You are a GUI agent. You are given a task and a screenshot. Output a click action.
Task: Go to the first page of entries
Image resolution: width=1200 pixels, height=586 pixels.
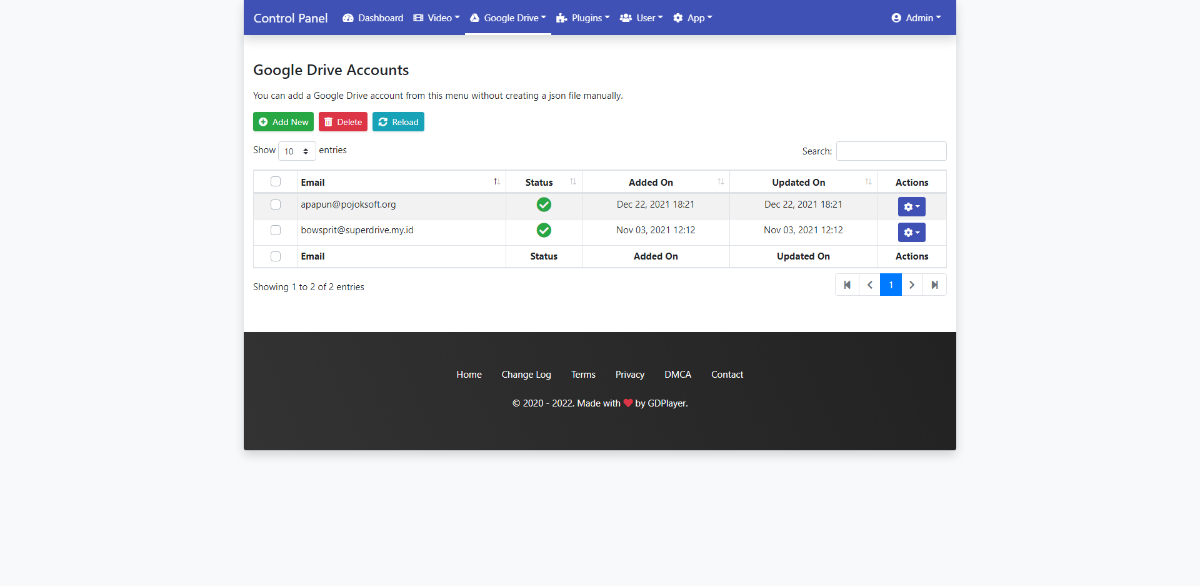[x=847, y=285]
